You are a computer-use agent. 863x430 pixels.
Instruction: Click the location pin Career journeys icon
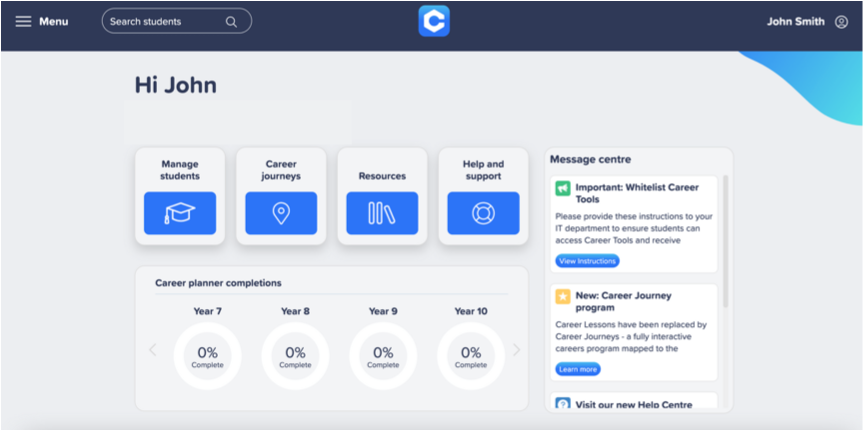tap(281, 213)
